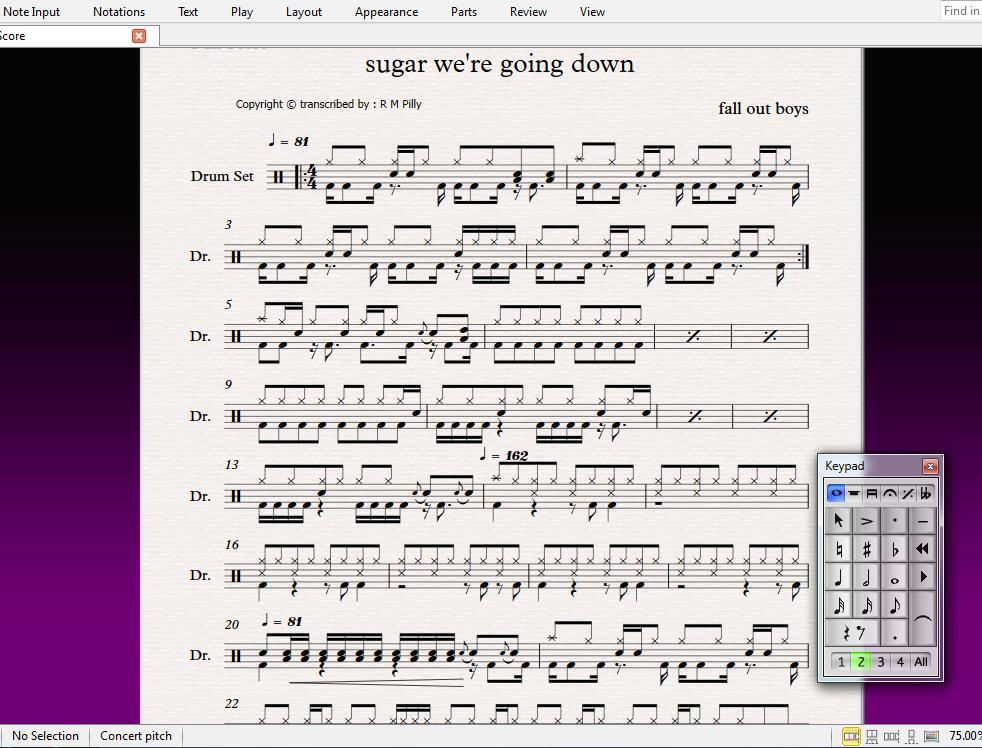Select the horizontal spreads page view icon
Image resolution: width=982 pixels, height=748 pixels.
(x=850, y=736)
